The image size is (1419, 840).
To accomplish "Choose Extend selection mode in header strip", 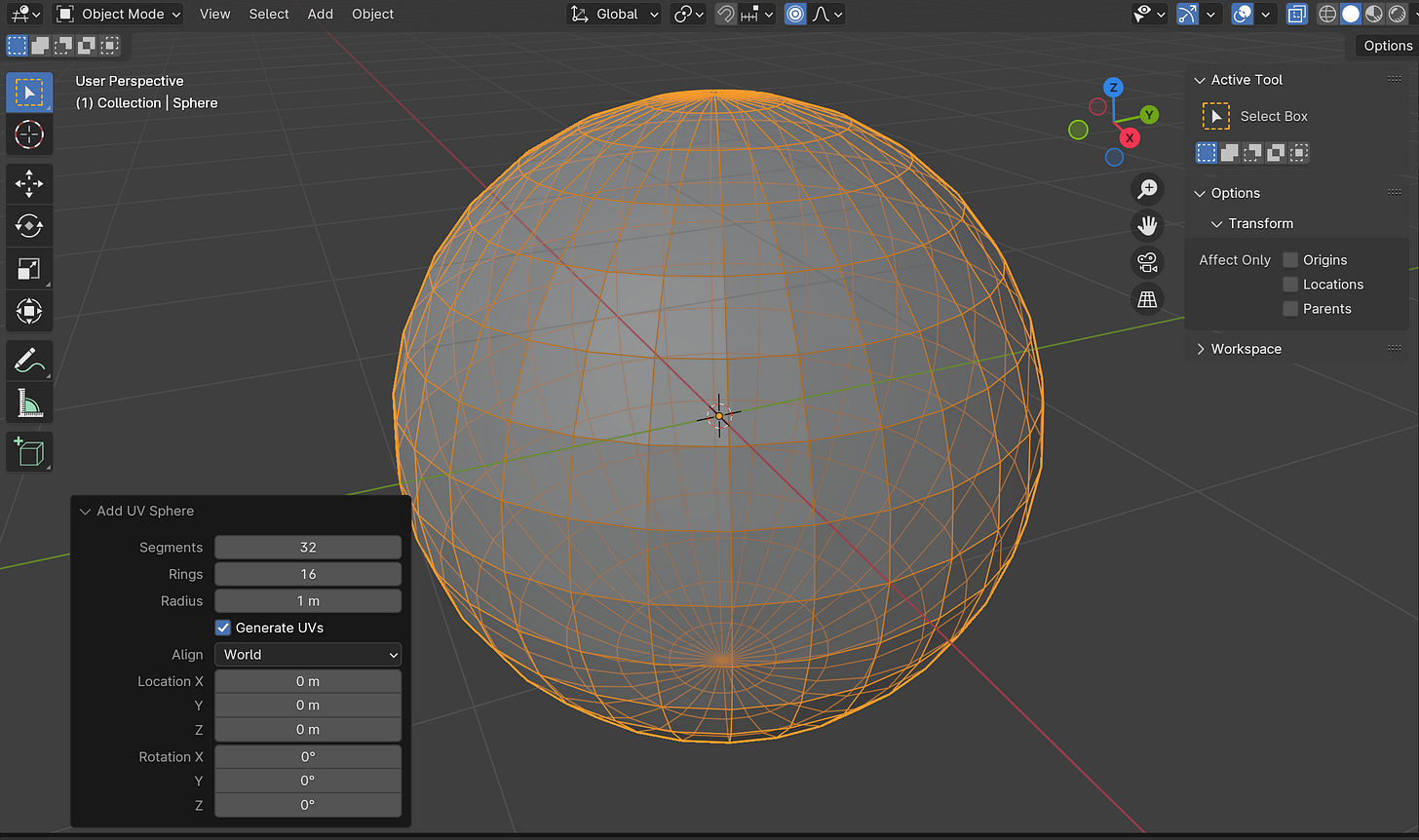I will coord(41,45).
